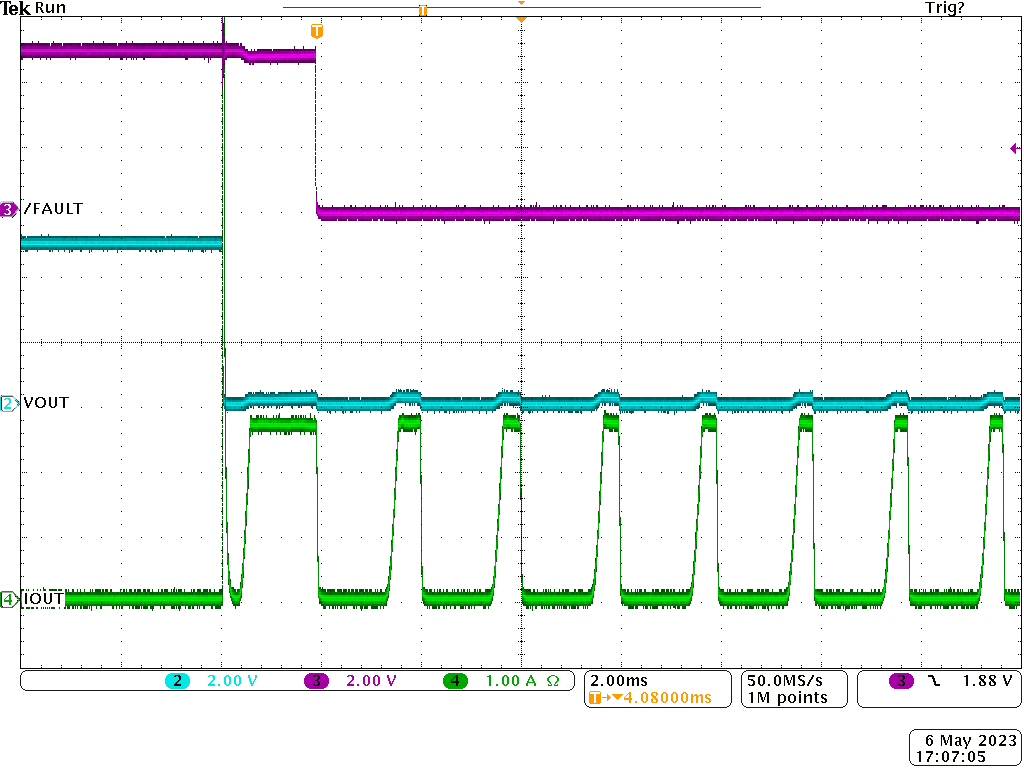Click the Trig? status indicator
The width and height of the screenshot is (1024, 768).
pyautogui.click(x=944, y=7)
